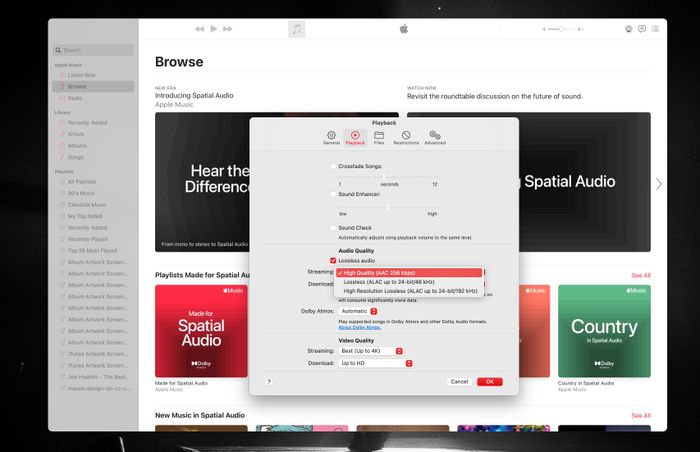
Task: Open the Made for Spatial Audio playlist cover
Action: (201, 331)
